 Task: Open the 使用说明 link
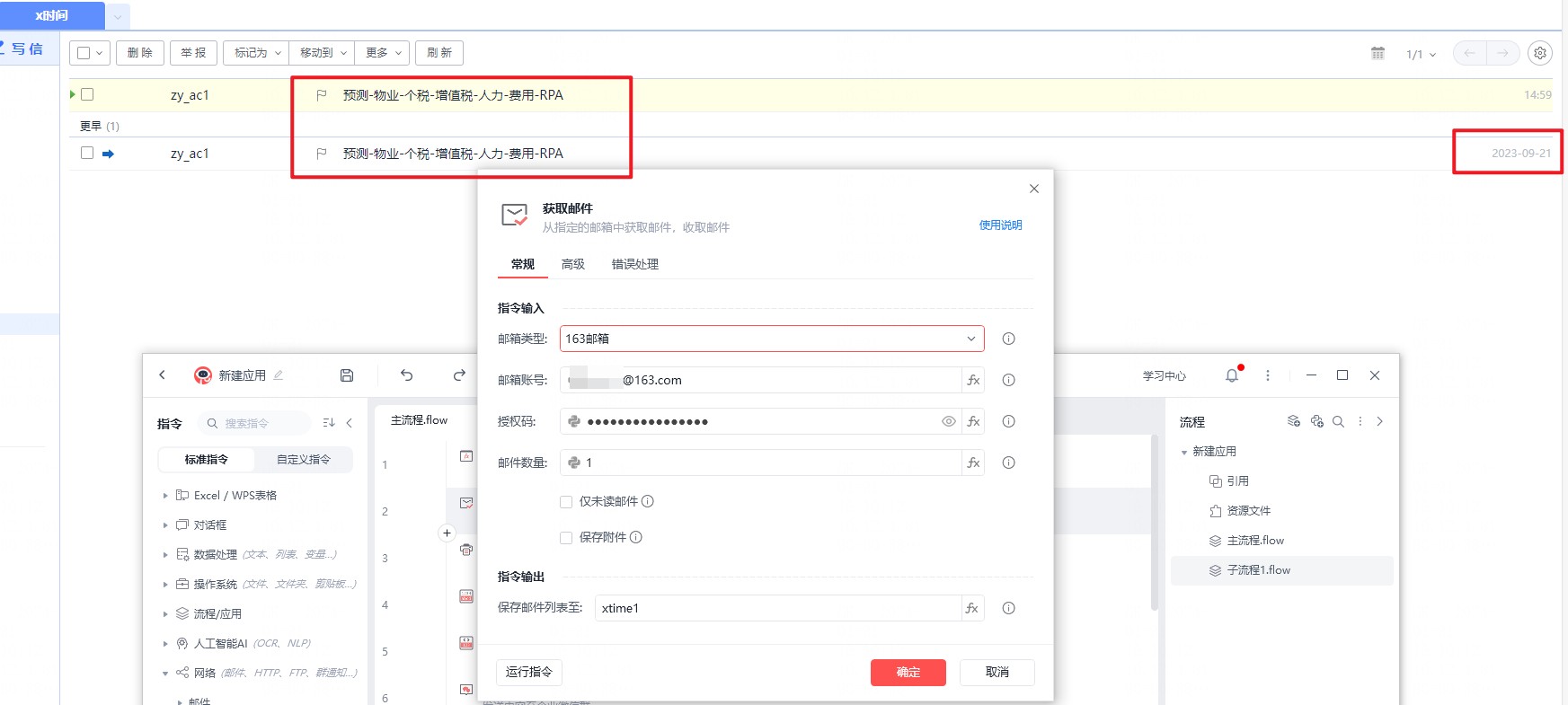(x=1001, y=225)
